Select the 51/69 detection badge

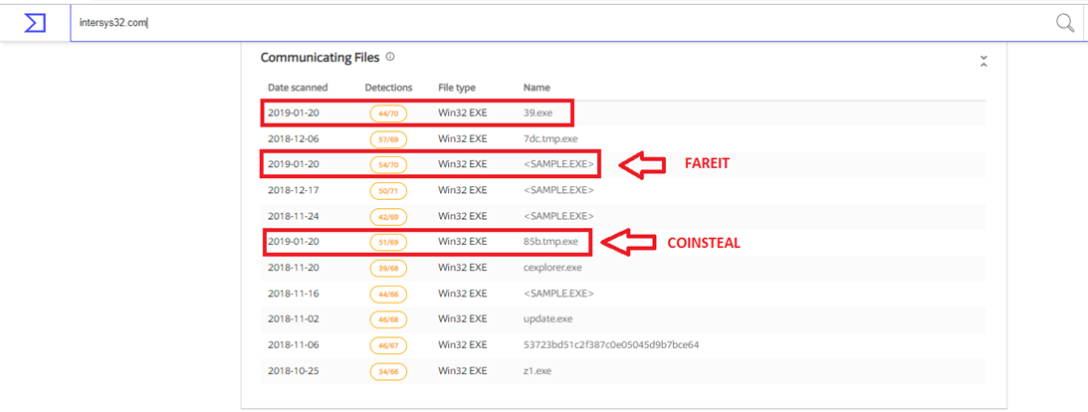point(386,242)
